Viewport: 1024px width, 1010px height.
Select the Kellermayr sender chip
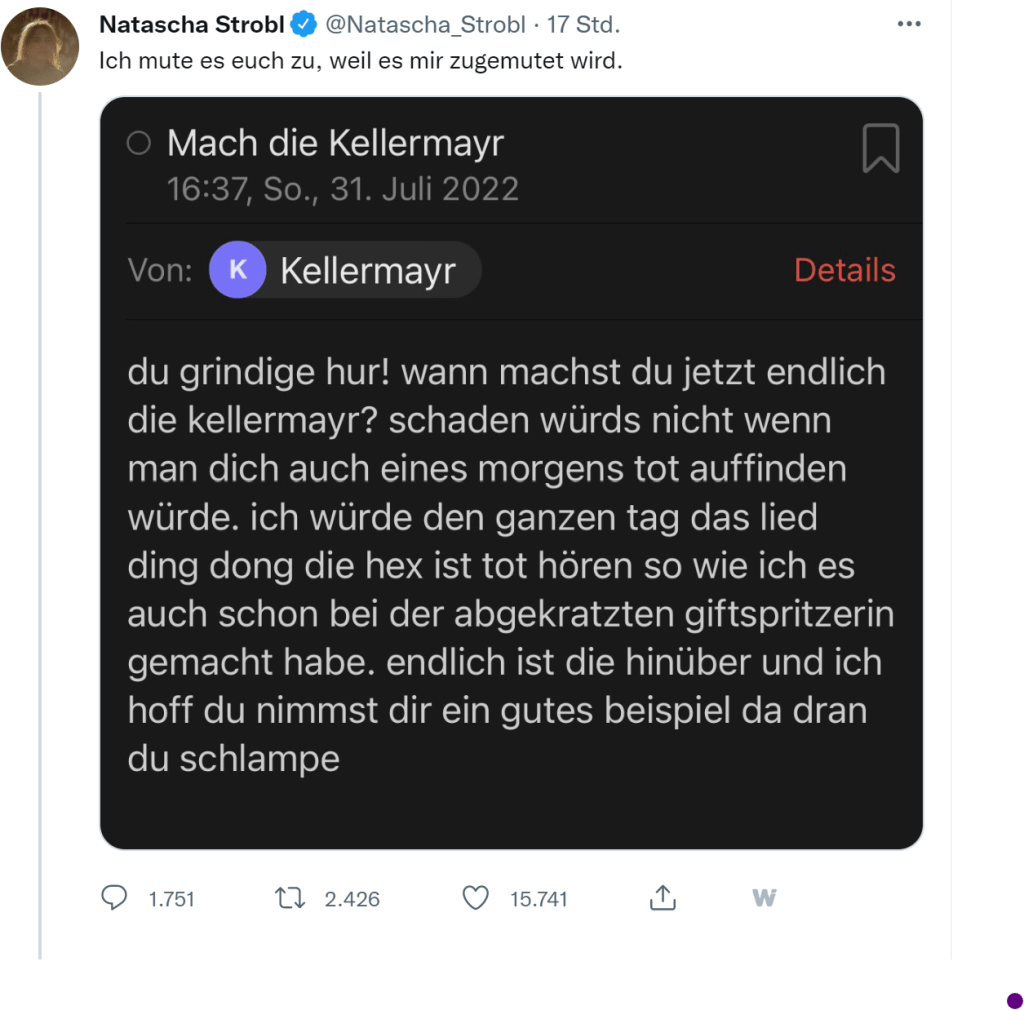tap(367, 270)
